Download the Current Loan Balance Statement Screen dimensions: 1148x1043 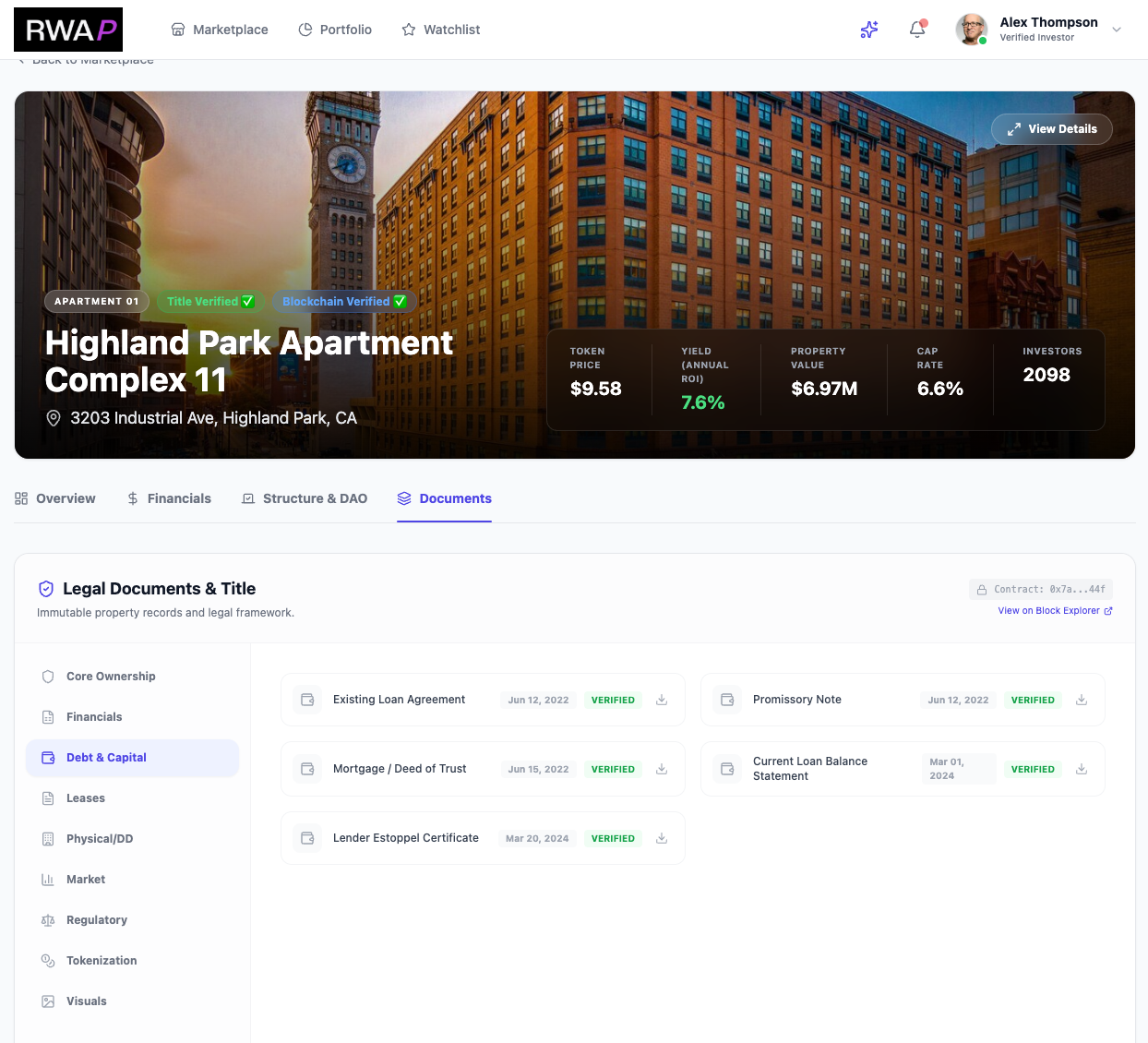[x=1082, y=769]
